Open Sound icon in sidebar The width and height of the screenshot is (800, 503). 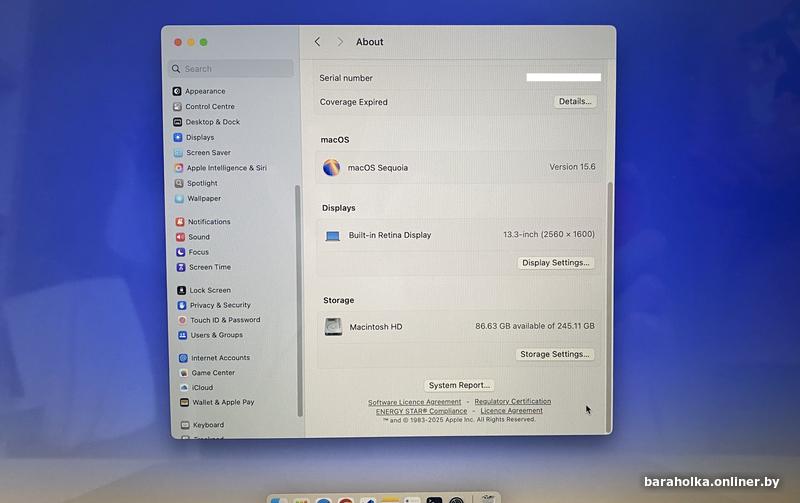click(x=180, y=237)
